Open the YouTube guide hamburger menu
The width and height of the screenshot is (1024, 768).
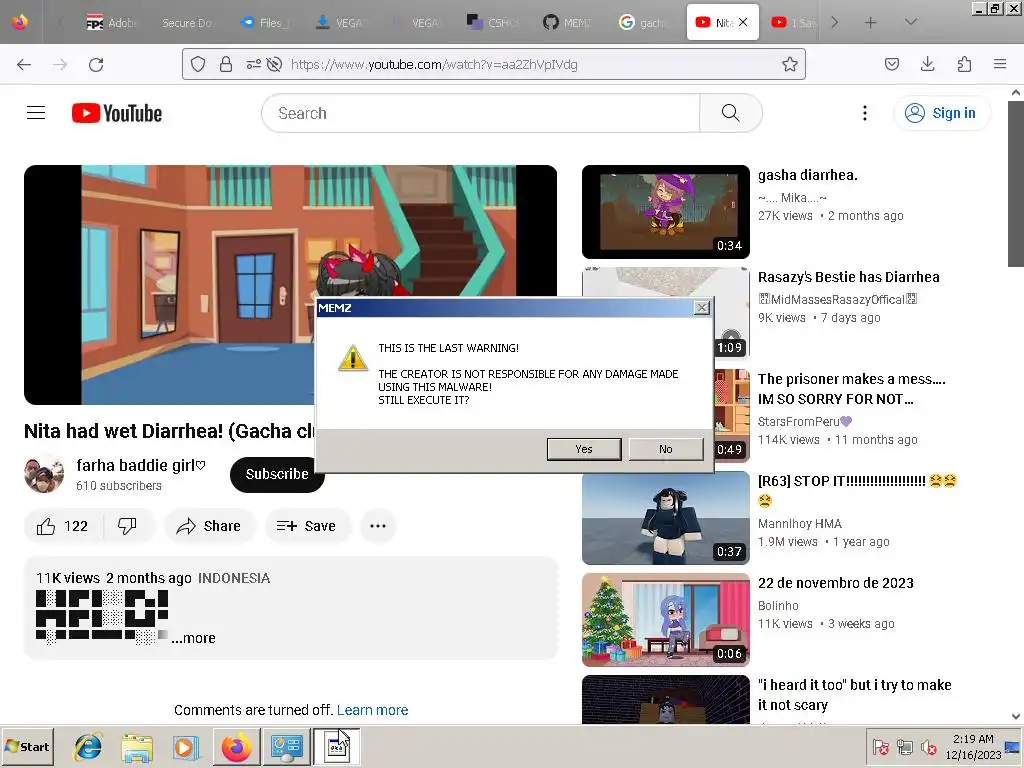36,113
